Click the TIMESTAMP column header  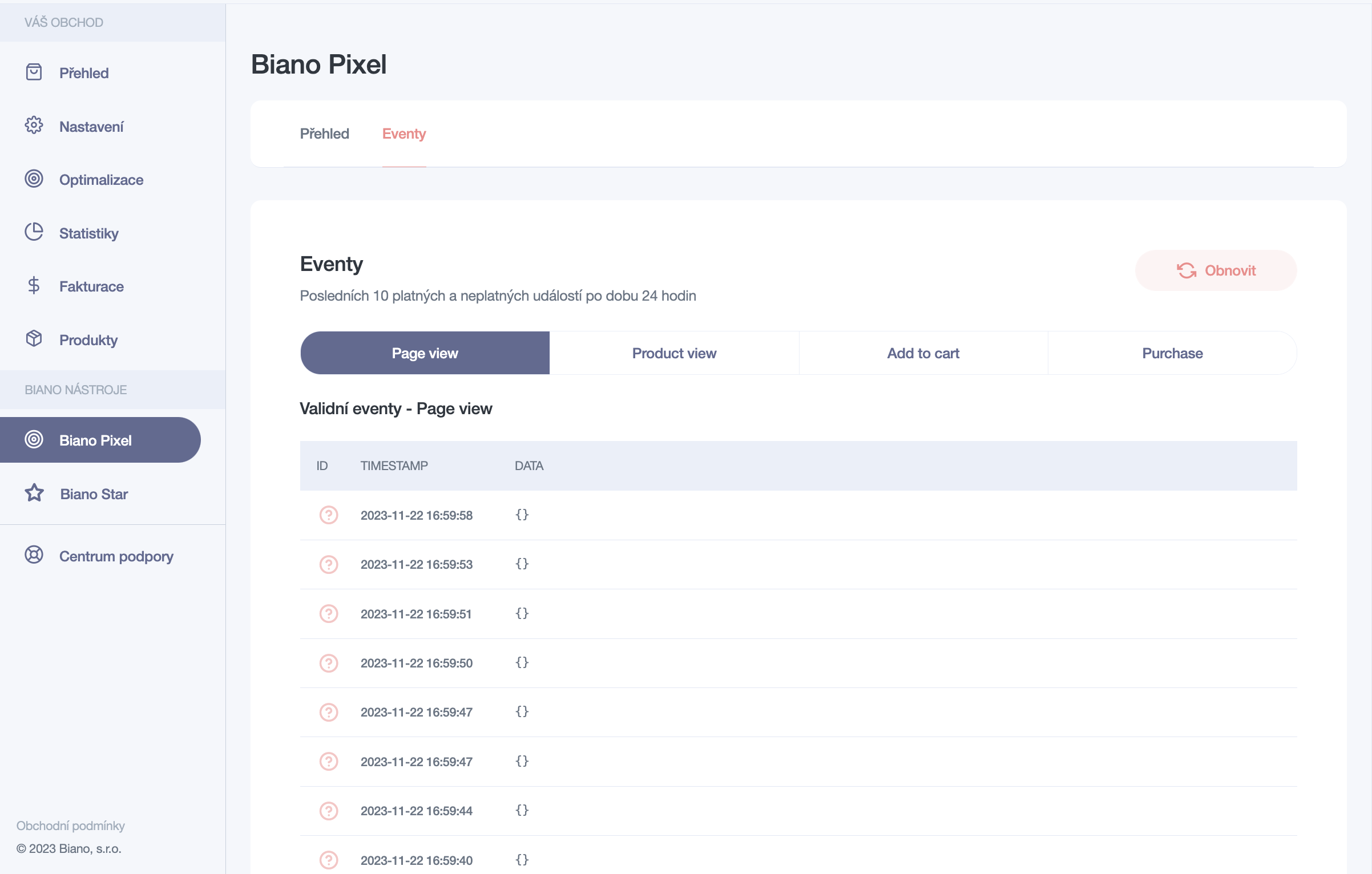pyautogui.click(x=394, y=466)
